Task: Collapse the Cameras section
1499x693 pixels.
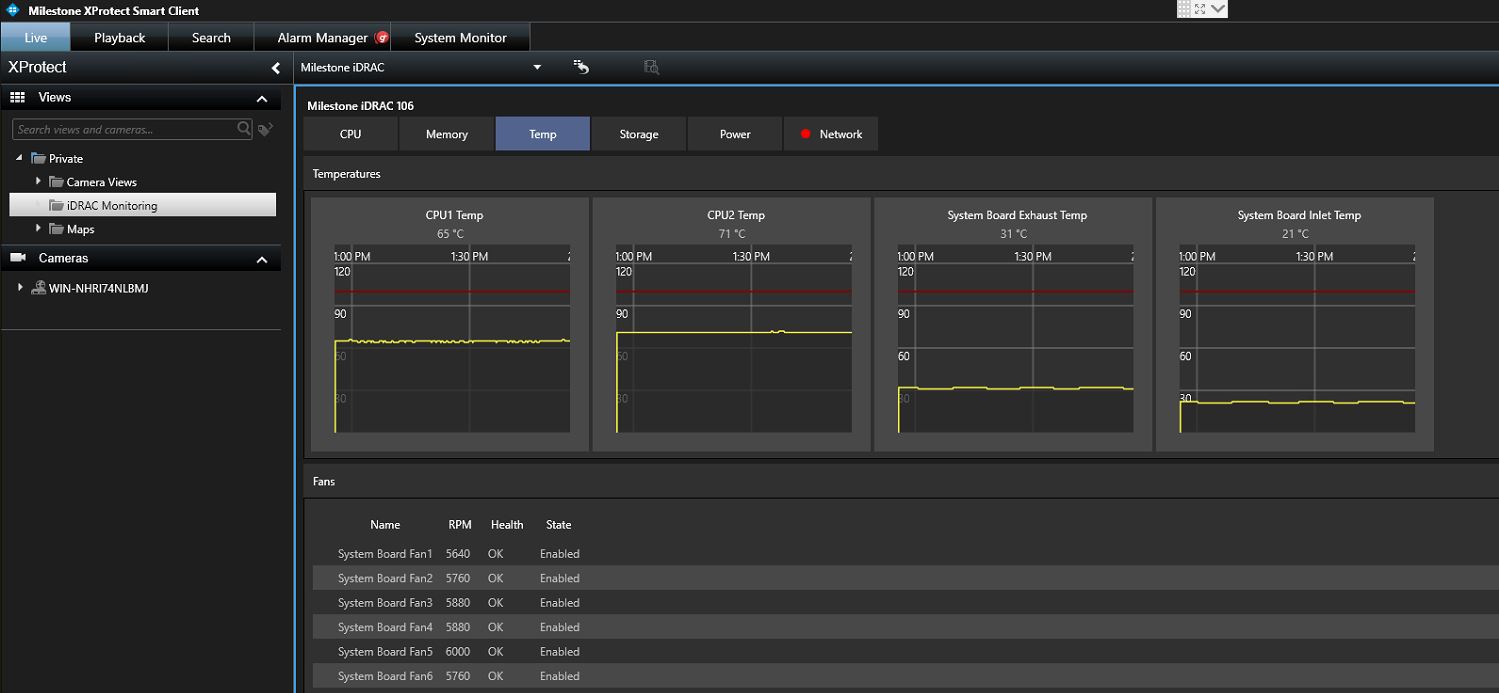Action: [262, 260]
